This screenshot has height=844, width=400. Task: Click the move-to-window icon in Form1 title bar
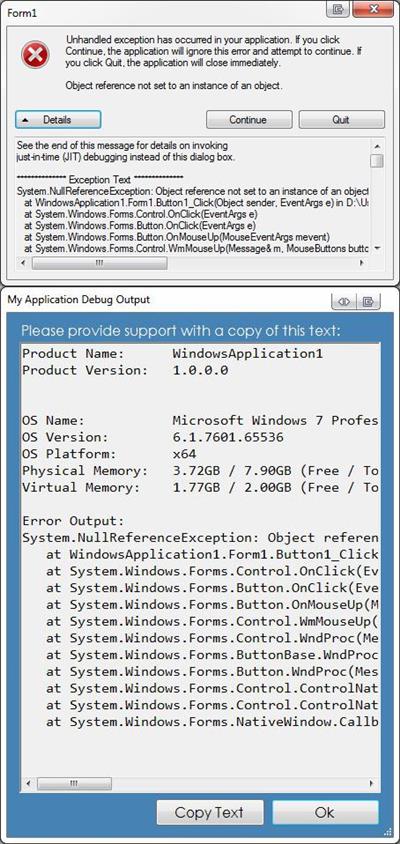pyautogui.click(x=338, y=9)
